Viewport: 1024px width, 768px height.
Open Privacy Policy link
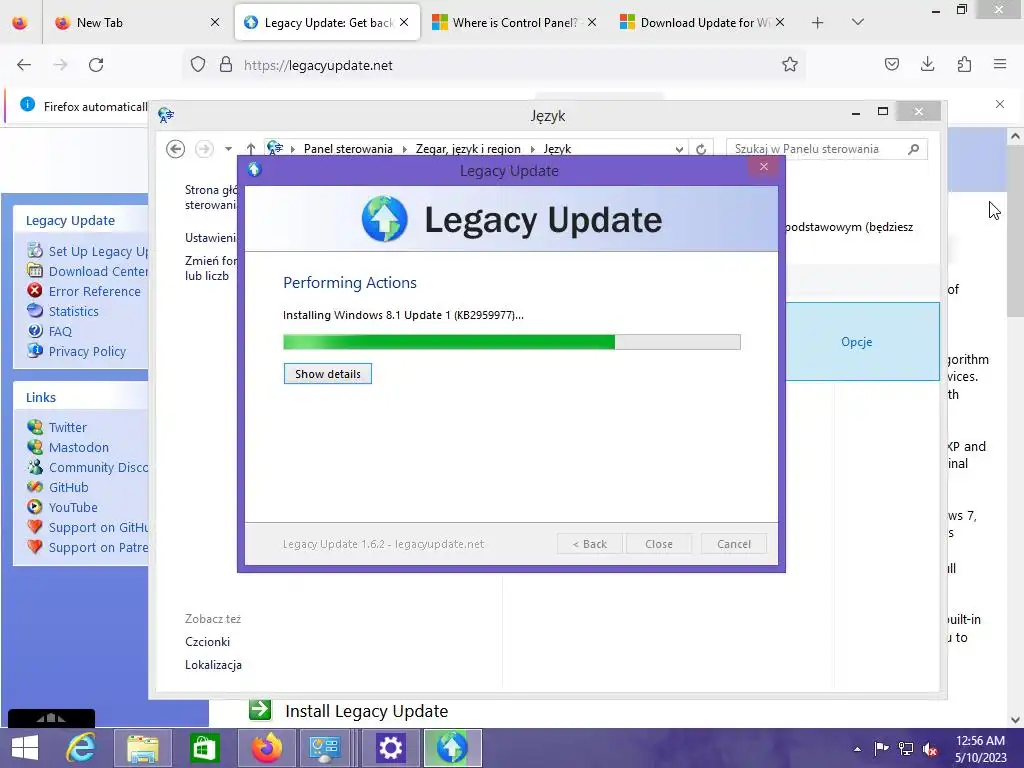(x=87, y=351)
